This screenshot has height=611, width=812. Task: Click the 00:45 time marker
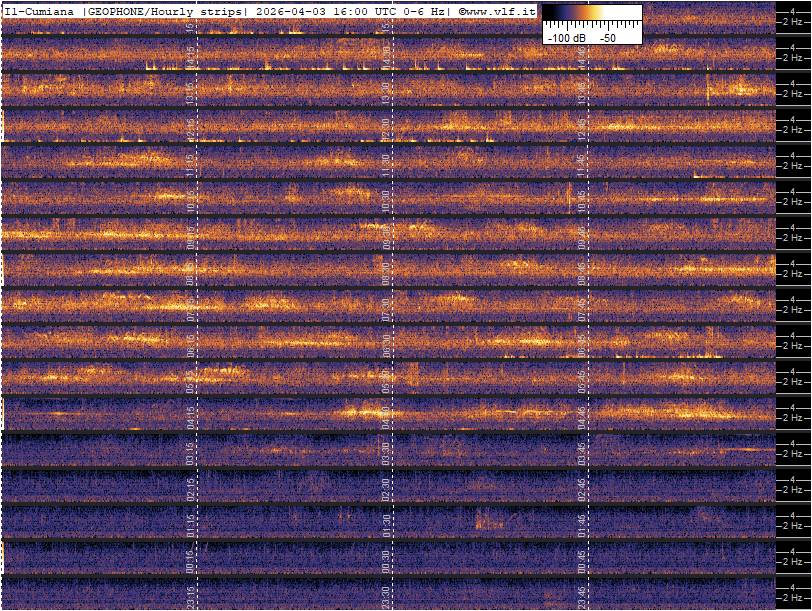pyautogui.click(x=582, y=559)
